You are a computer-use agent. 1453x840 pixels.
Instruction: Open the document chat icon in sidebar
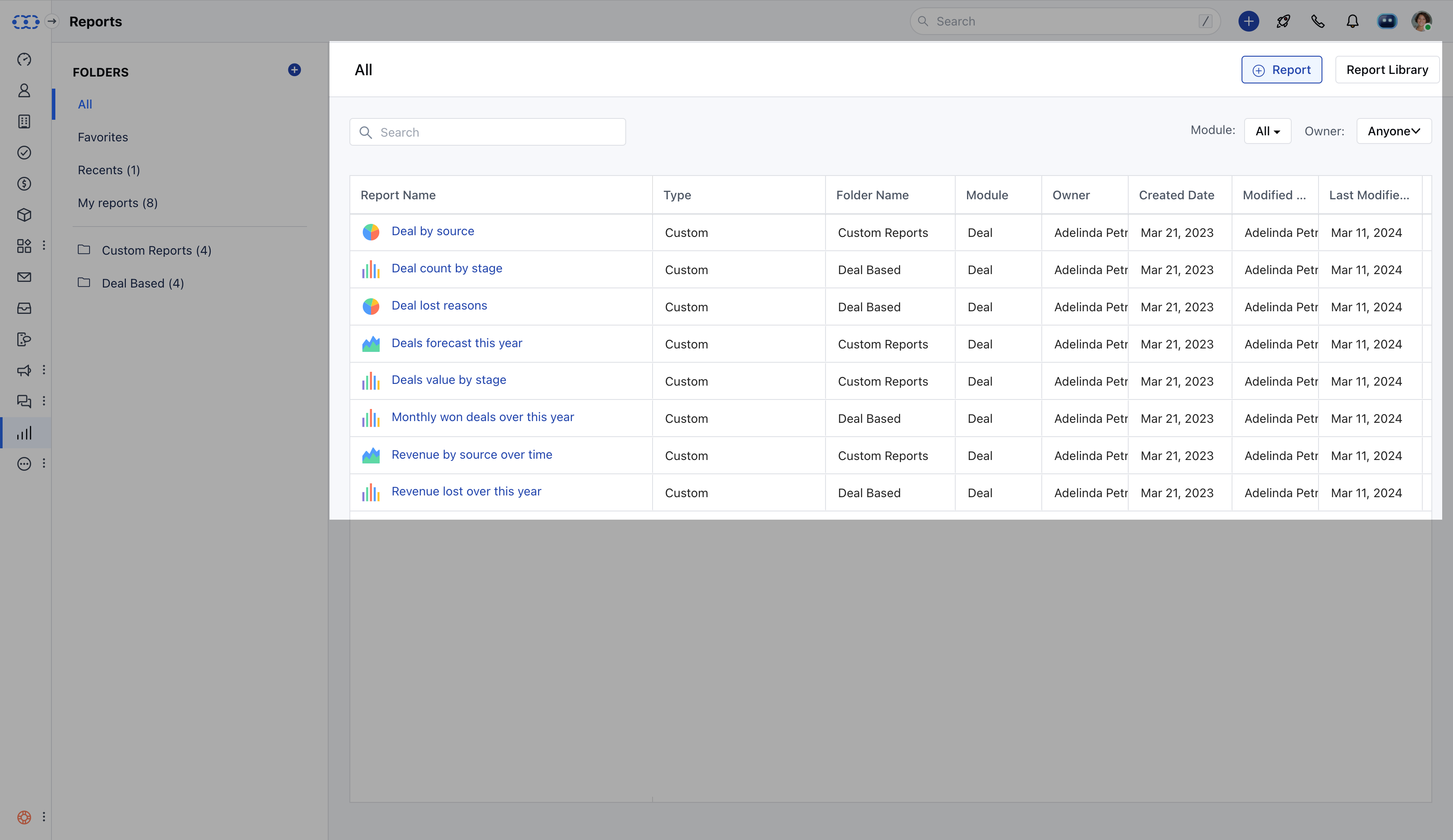(24, 339)
